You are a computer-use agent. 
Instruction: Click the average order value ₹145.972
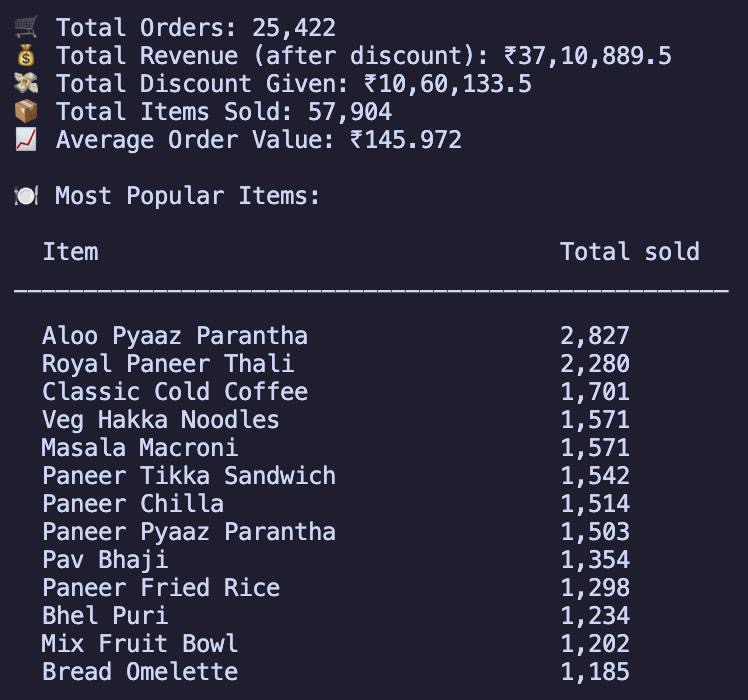(x=406, y=140)
